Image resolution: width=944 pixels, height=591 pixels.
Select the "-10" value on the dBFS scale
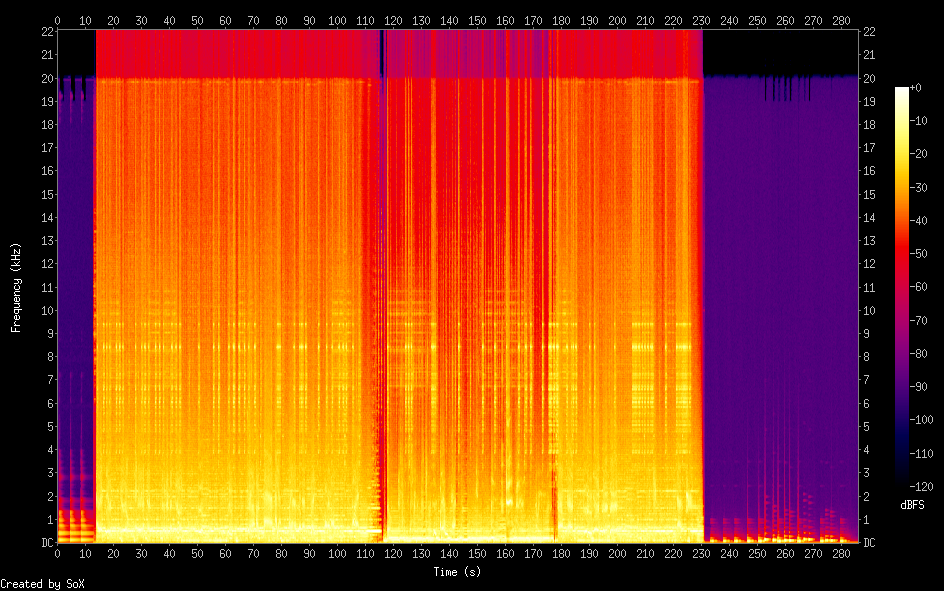coord(918,121)
